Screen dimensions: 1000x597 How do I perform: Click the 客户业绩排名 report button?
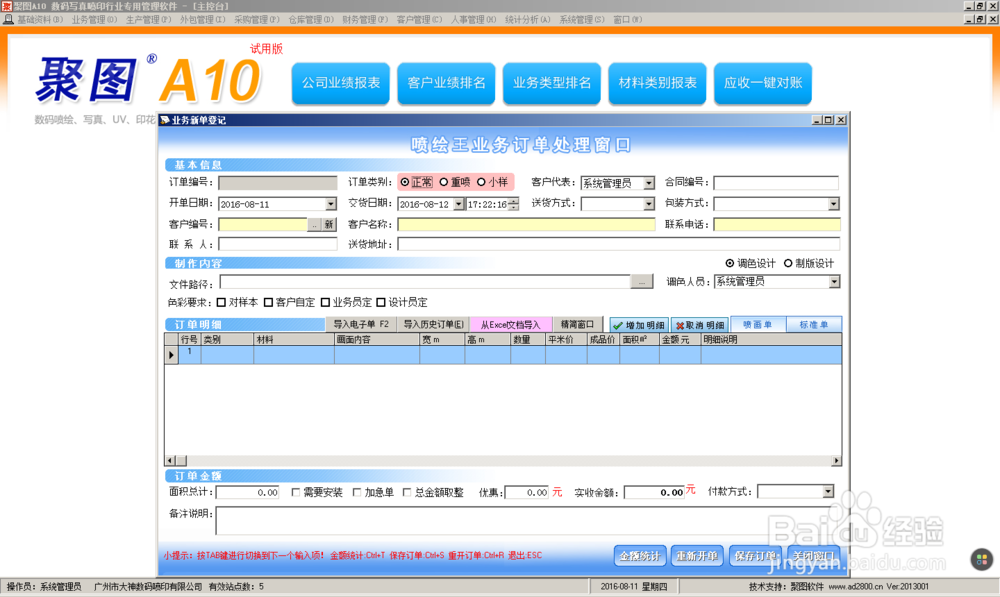point(445,84)
